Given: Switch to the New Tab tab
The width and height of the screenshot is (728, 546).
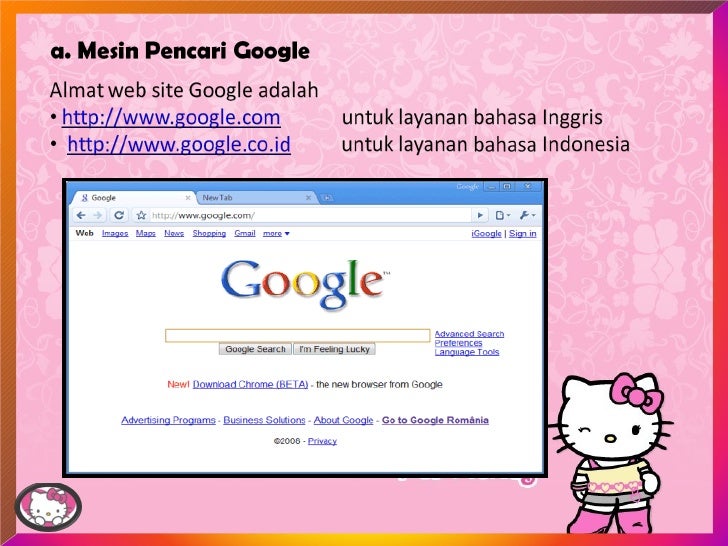Looking at the screenshot, I should point(257,198).
